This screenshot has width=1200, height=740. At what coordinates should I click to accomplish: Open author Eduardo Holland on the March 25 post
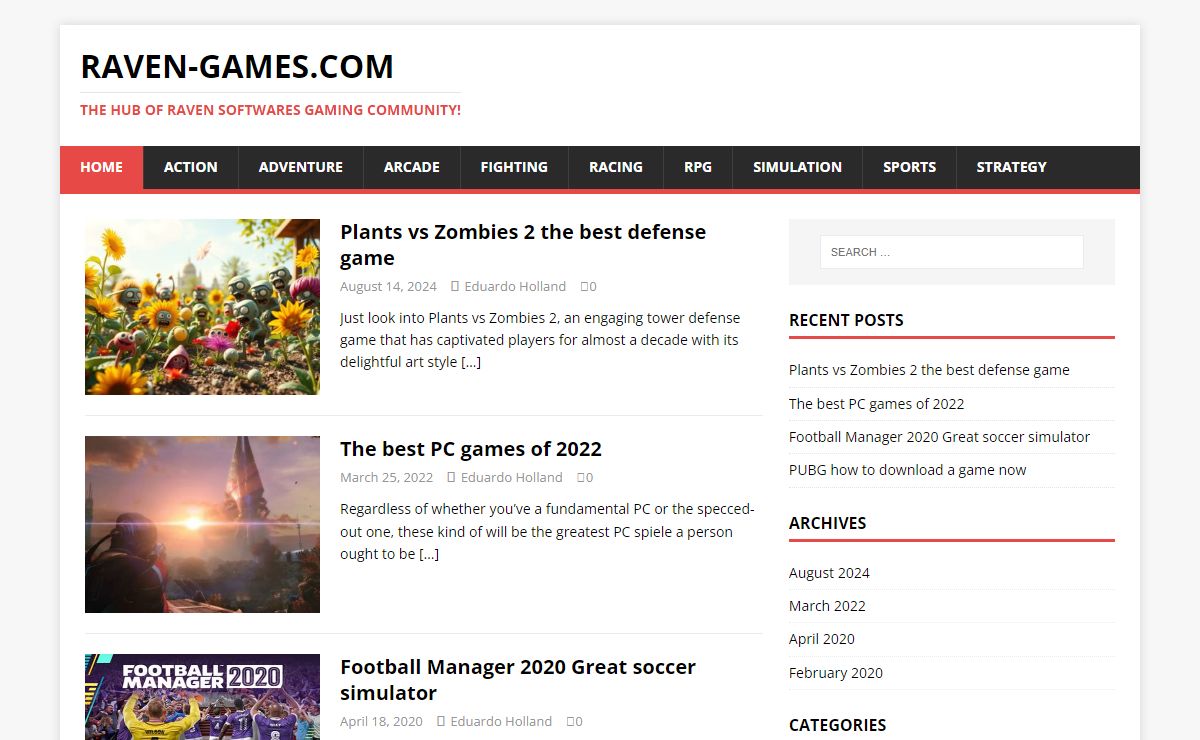coord(512,477)
